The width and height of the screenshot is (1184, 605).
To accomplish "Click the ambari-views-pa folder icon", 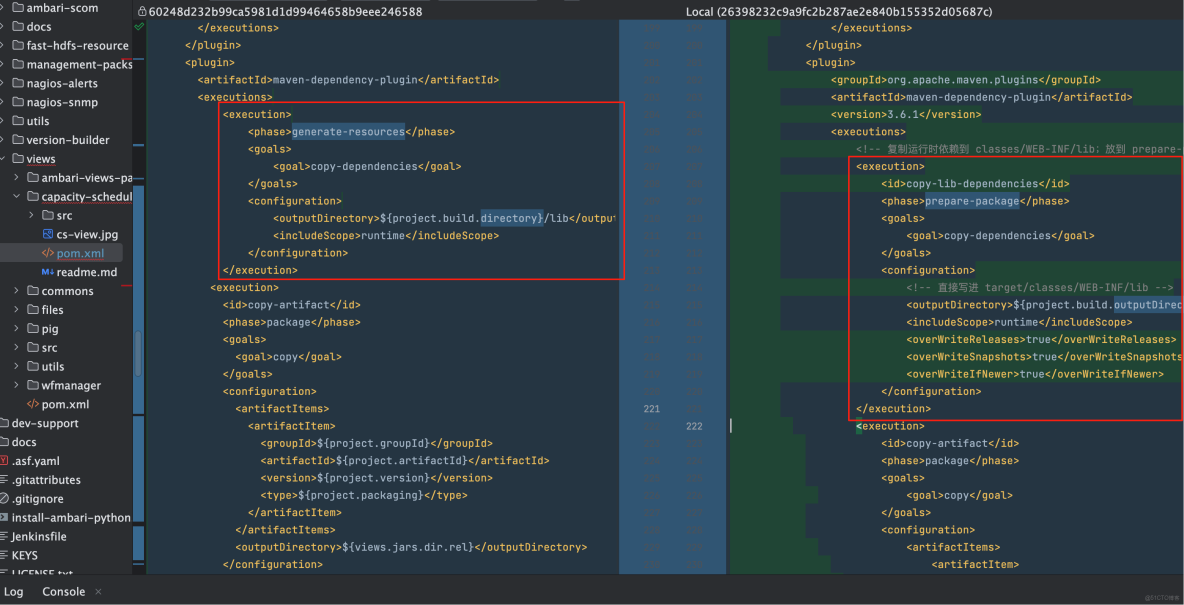I will [x=32, y=177].
